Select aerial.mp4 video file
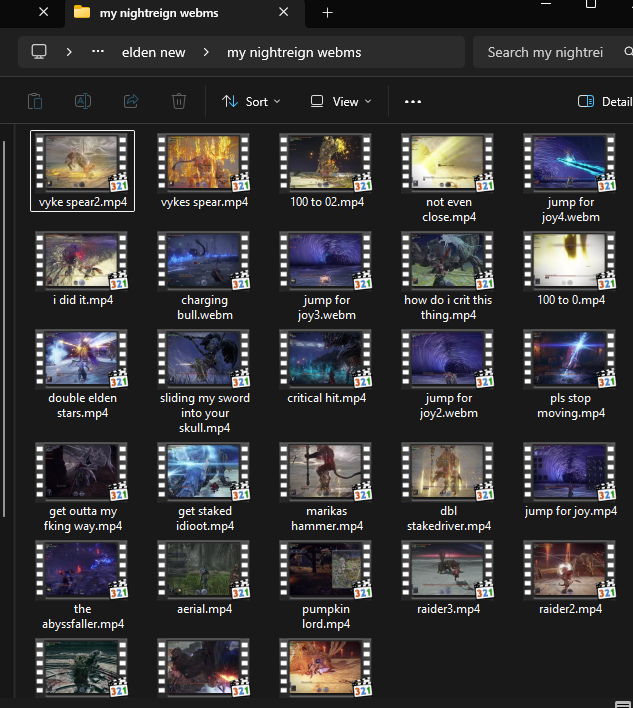The height and width of the screenshot is (708, 633). [x=204, y=578]
